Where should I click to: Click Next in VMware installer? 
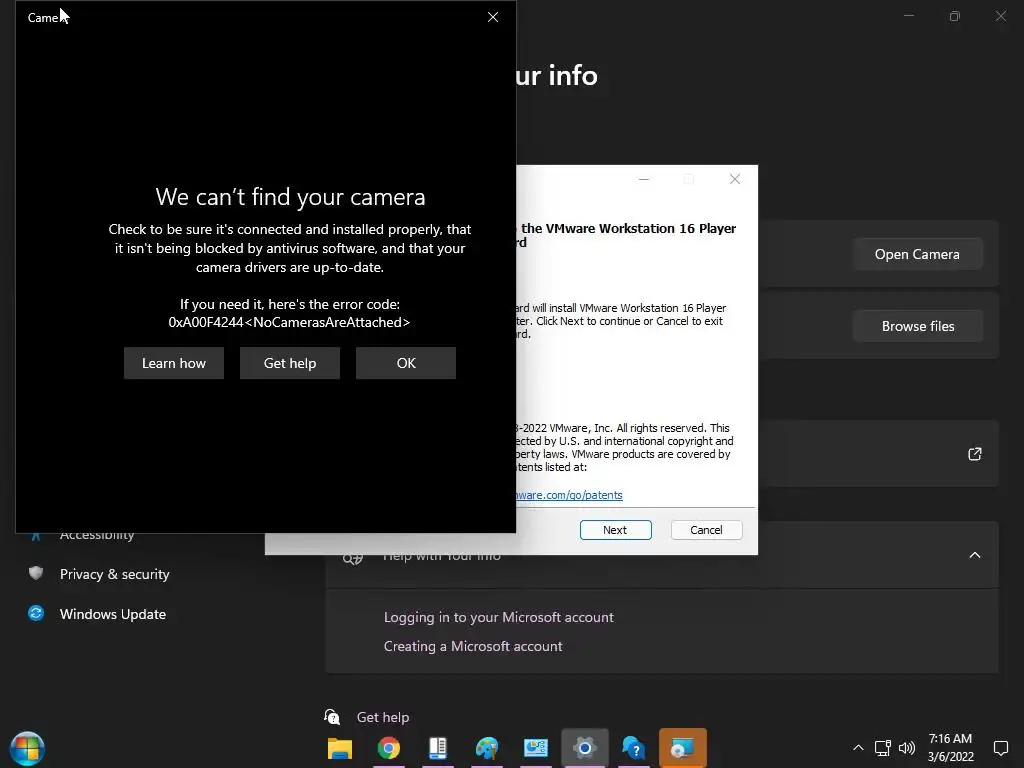615,530
